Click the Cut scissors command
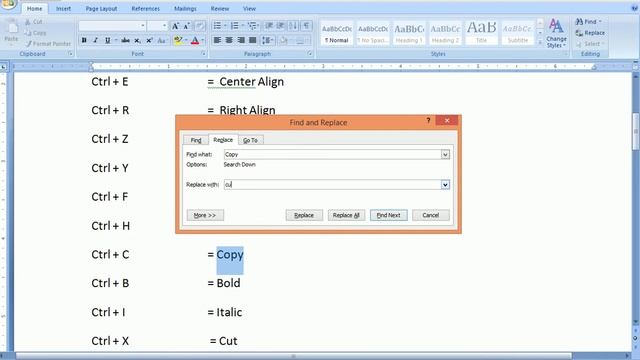This screenshot has width=640, height=360. [34, 22]
